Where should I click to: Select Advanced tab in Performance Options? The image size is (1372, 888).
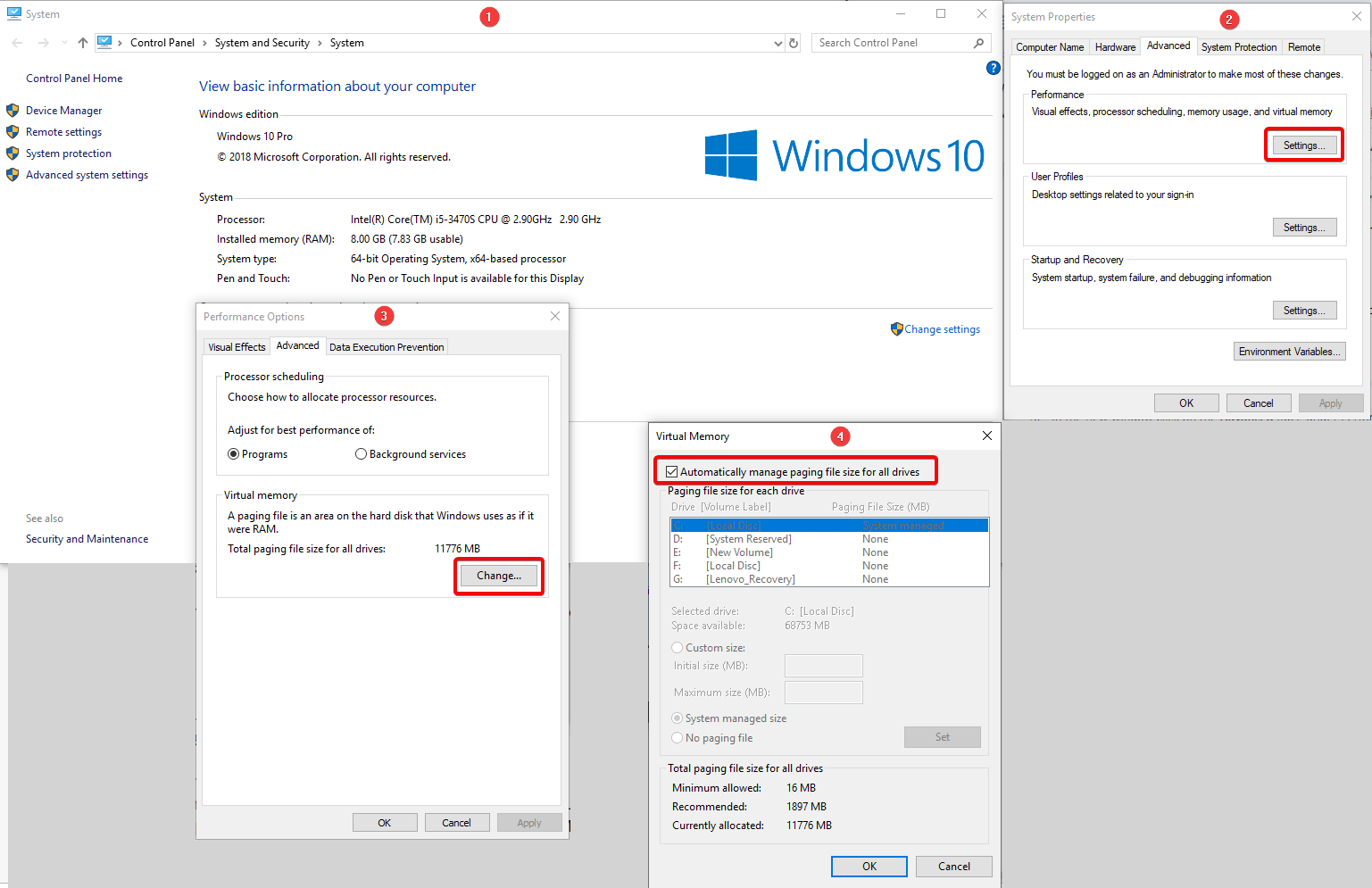pyautogui.click(x=297, y=345)
